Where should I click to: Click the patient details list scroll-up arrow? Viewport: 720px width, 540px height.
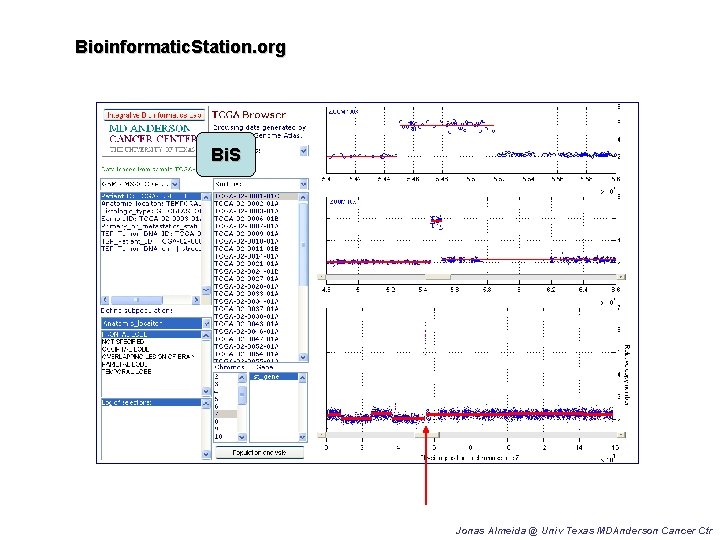pyautogui.click(x=206, y=197)
